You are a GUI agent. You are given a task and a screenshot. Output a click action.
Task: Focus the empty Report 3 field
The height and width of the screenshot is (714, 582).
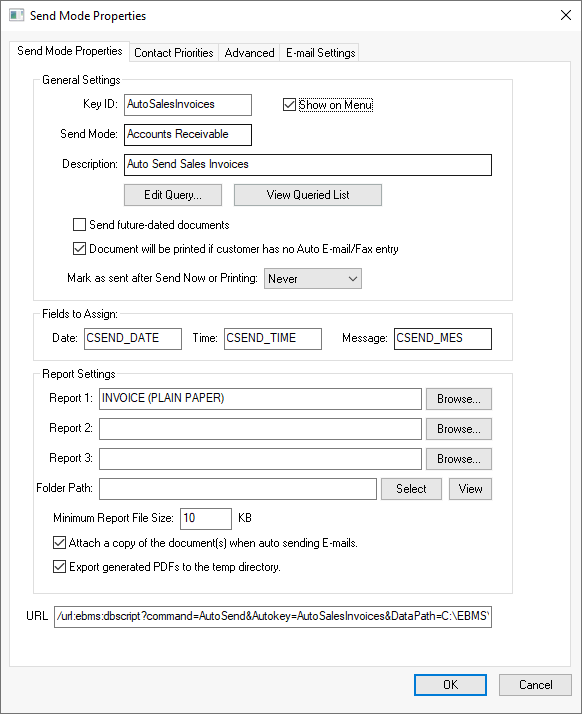(x=260, y=459)
